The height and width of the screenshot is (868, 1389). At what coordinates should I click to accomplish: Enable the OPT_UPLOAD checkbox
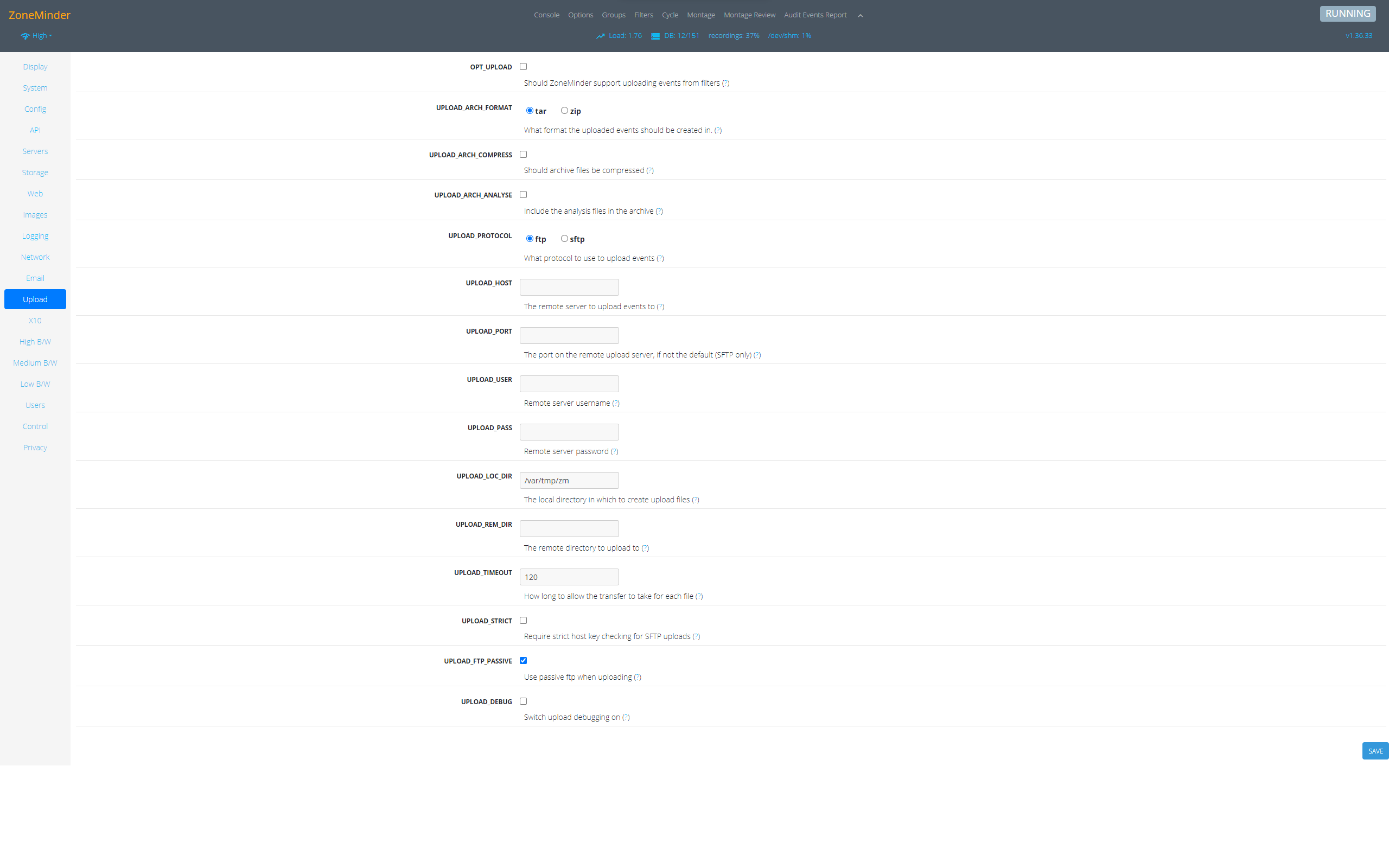coord(523,67)
